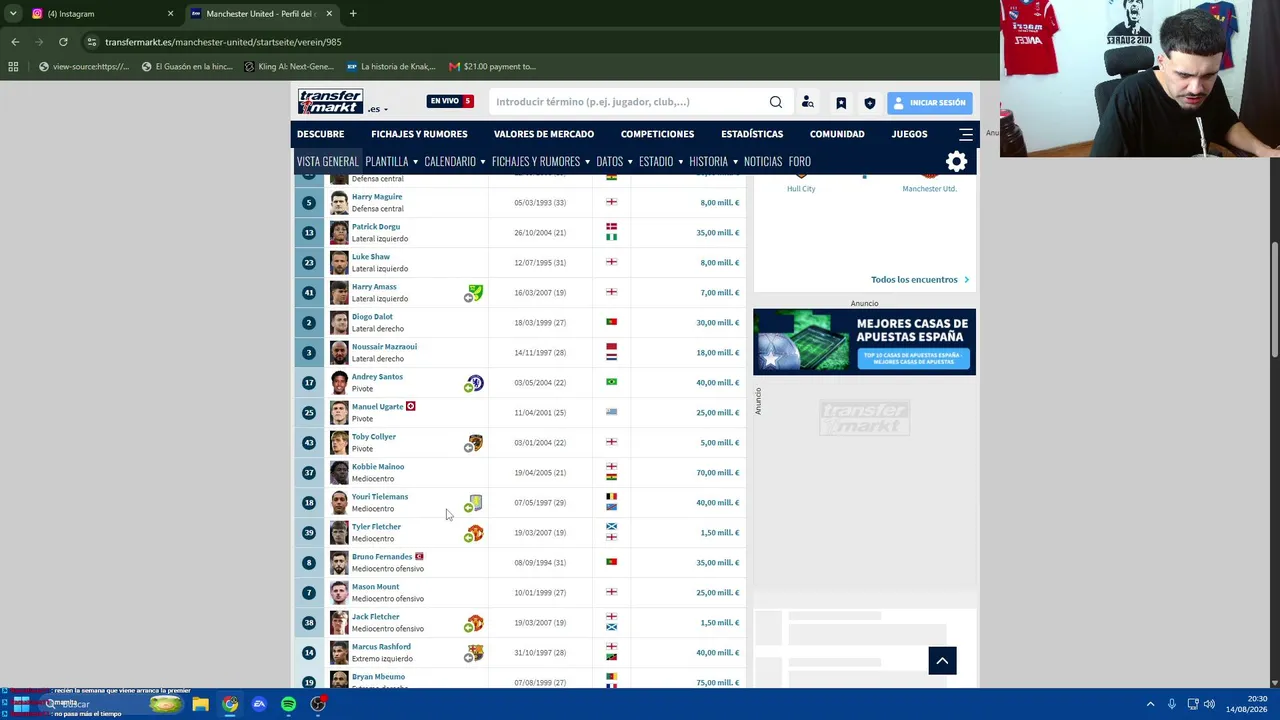1280x720 pixels.
Task: Click the scroll-to-top arrow button
Action: pyautogui.click(x=942, y=661)
